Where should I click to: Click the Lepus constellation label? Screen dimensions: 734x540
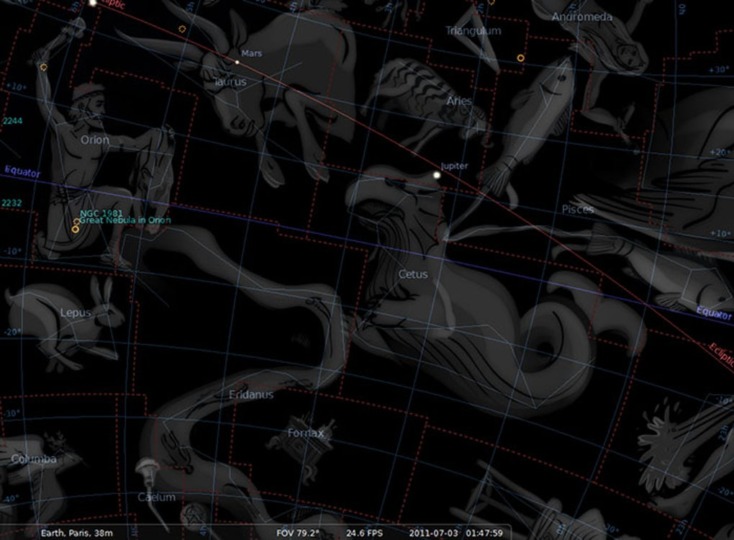pos(75,313)
